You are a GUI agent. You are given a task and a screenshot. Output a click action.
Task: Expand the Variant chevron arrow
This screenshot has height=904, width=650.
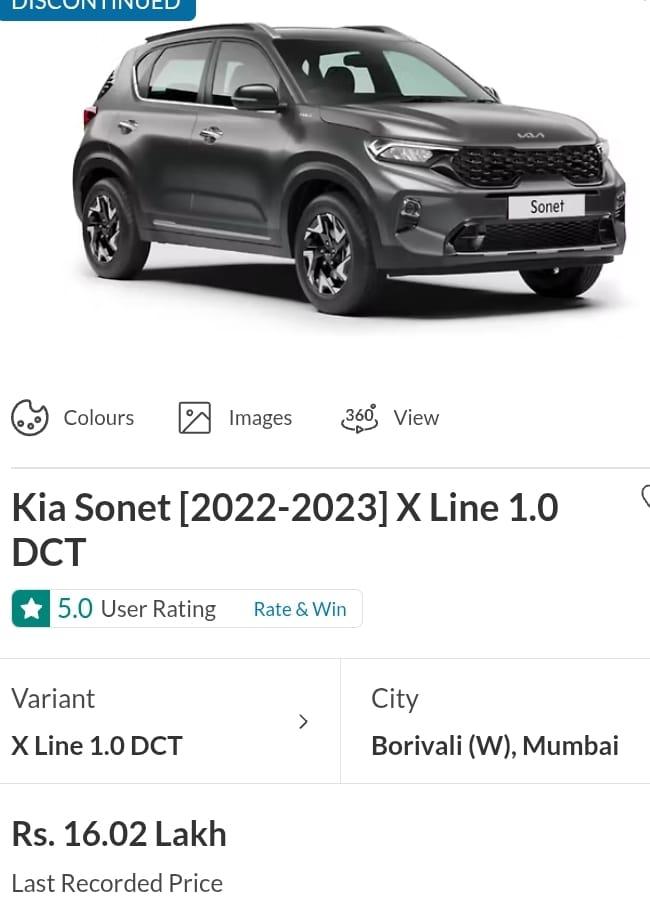click(303, 721)
